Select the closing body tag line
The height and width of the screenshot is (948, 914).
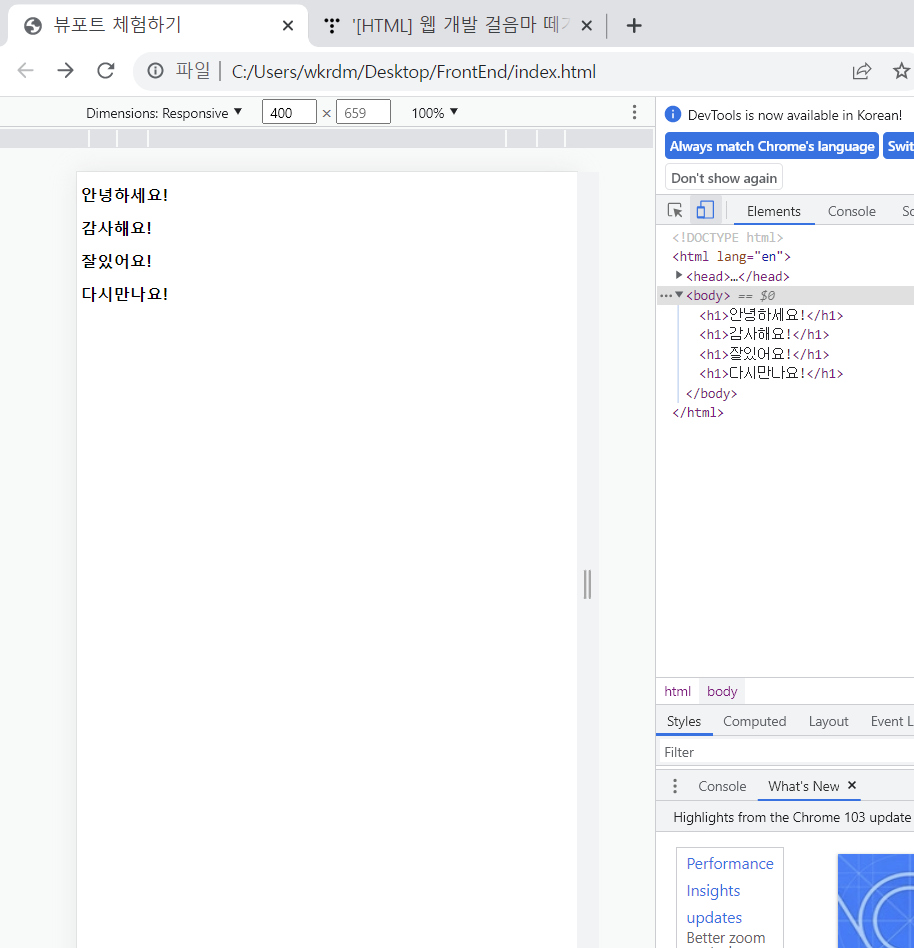tap(711, 394)
